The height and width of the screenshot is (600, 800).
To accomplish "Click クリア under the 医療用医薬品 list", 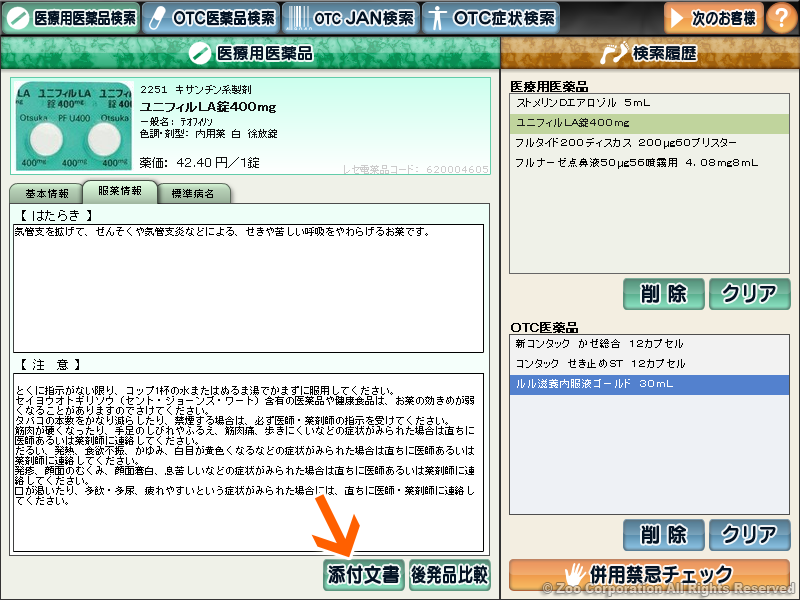I will pos(749,294).
